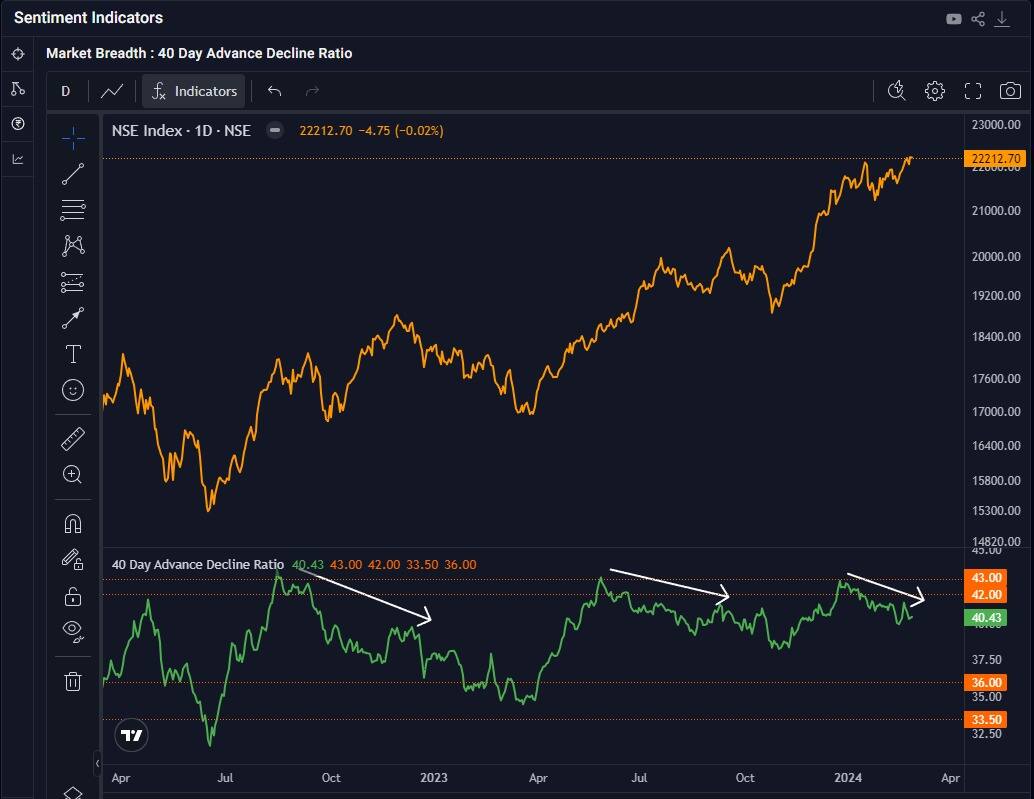Image resolution: width=1034 pixels, height=799 pixels.
Task: Select the ruler measure tool
Action: [x=73, y=438]
